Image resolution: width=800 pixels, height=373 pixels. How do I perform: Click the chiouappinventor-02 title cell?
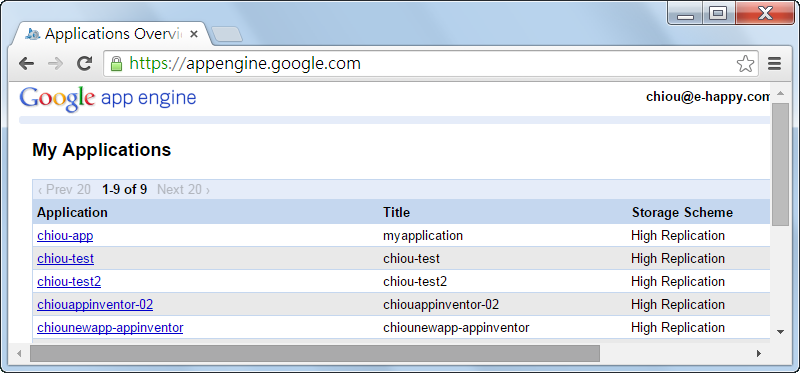[441, 305]
